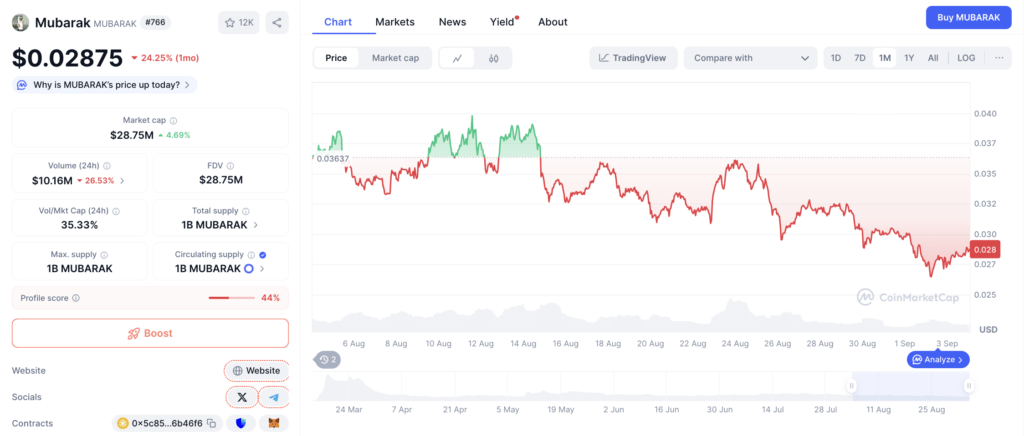The width and height of the screenshot is (1024, 436).
Task: Click the 35.33% Vol/Mkt Cap value
Action: click(78, 225)
